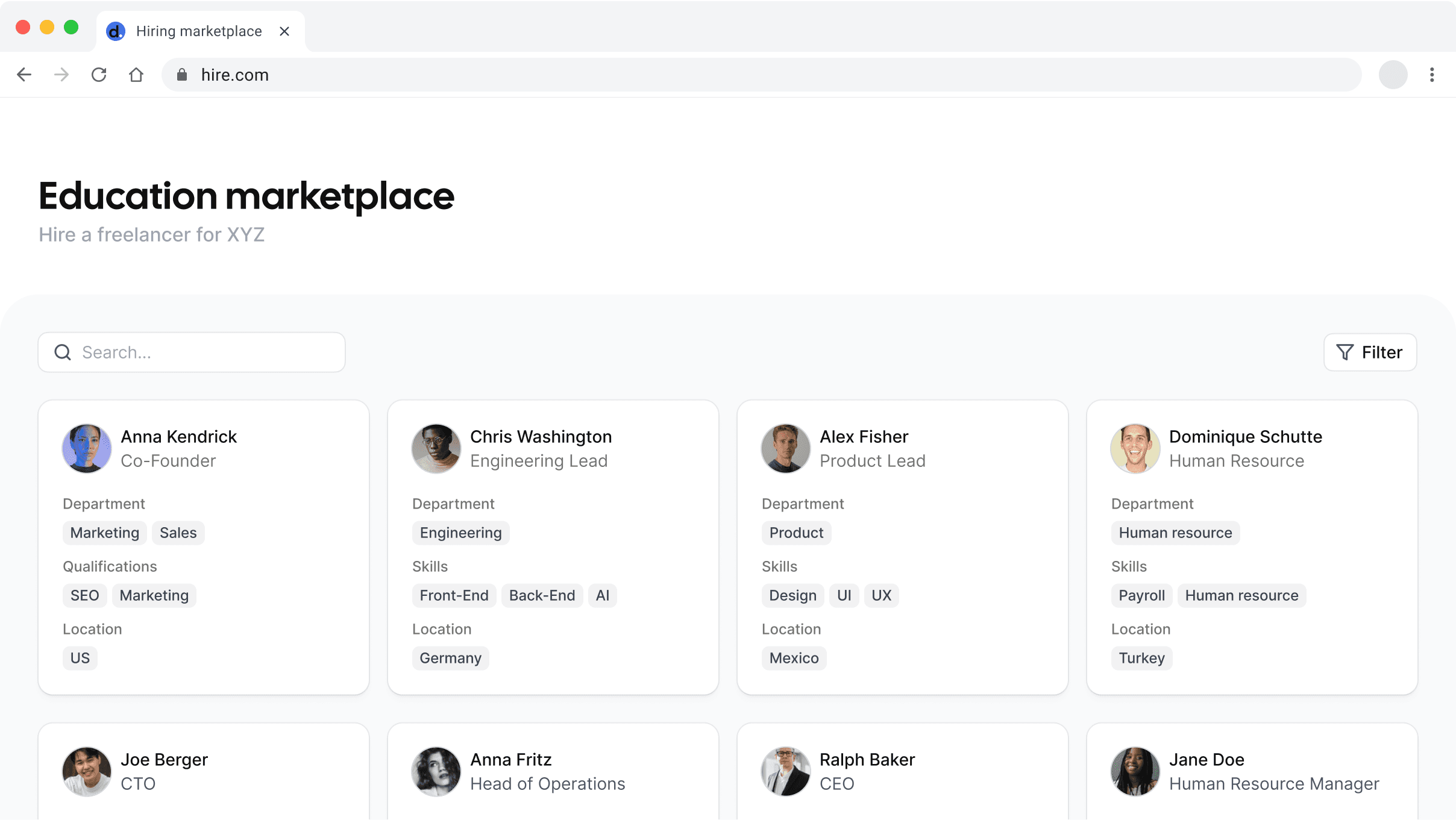This screenshot has height=820, width=1456.
Task: Reload the page with the refresh icon
Action: pos(99,75)
